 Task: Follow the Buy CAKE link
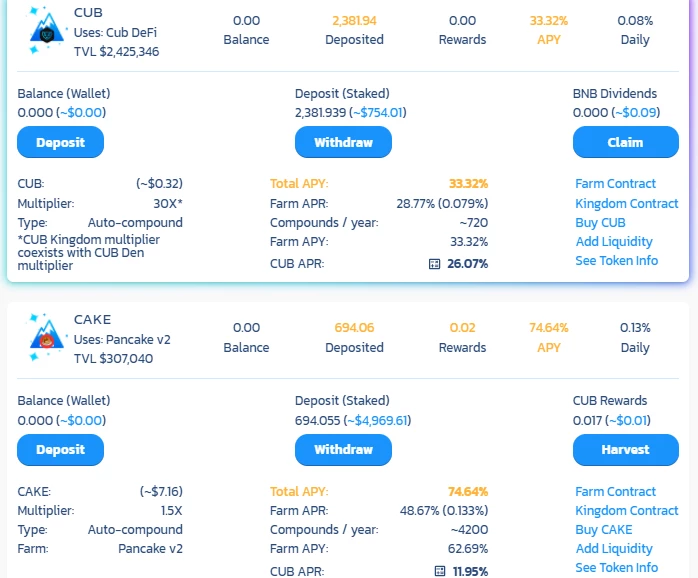point(604,529)
